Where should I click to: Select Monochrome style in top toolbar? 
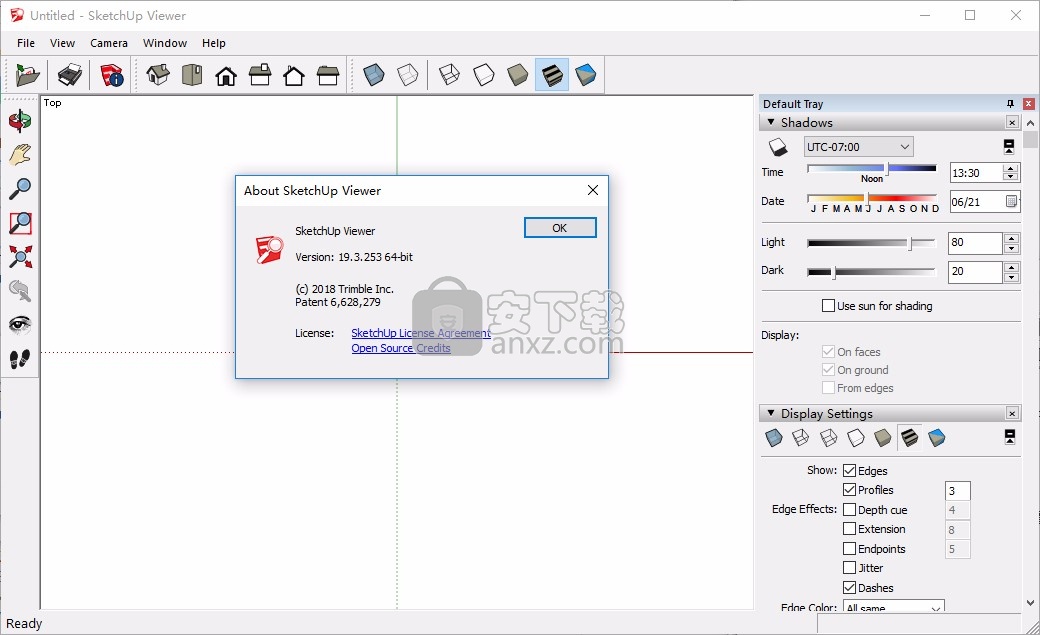pyautogui.click(x=586, y=75)
